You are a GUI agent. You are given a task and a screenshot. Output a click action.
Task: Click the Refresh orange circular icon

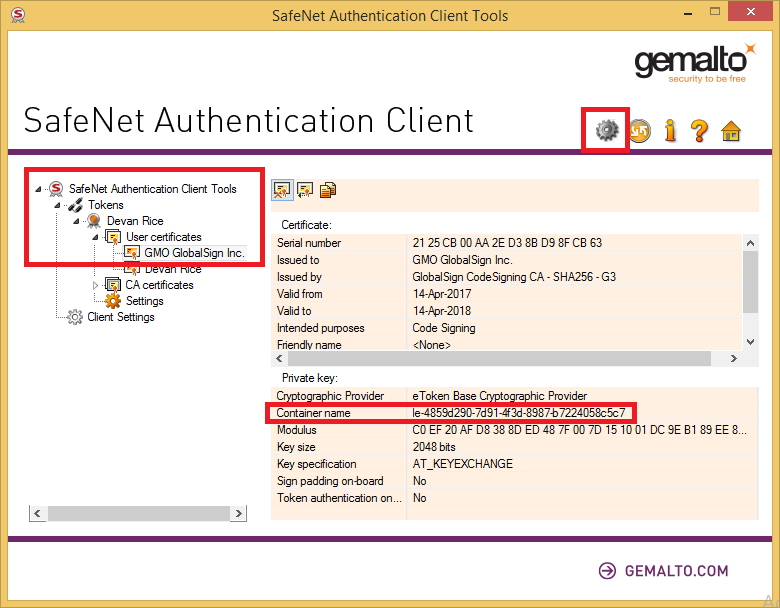coord(640,131)
